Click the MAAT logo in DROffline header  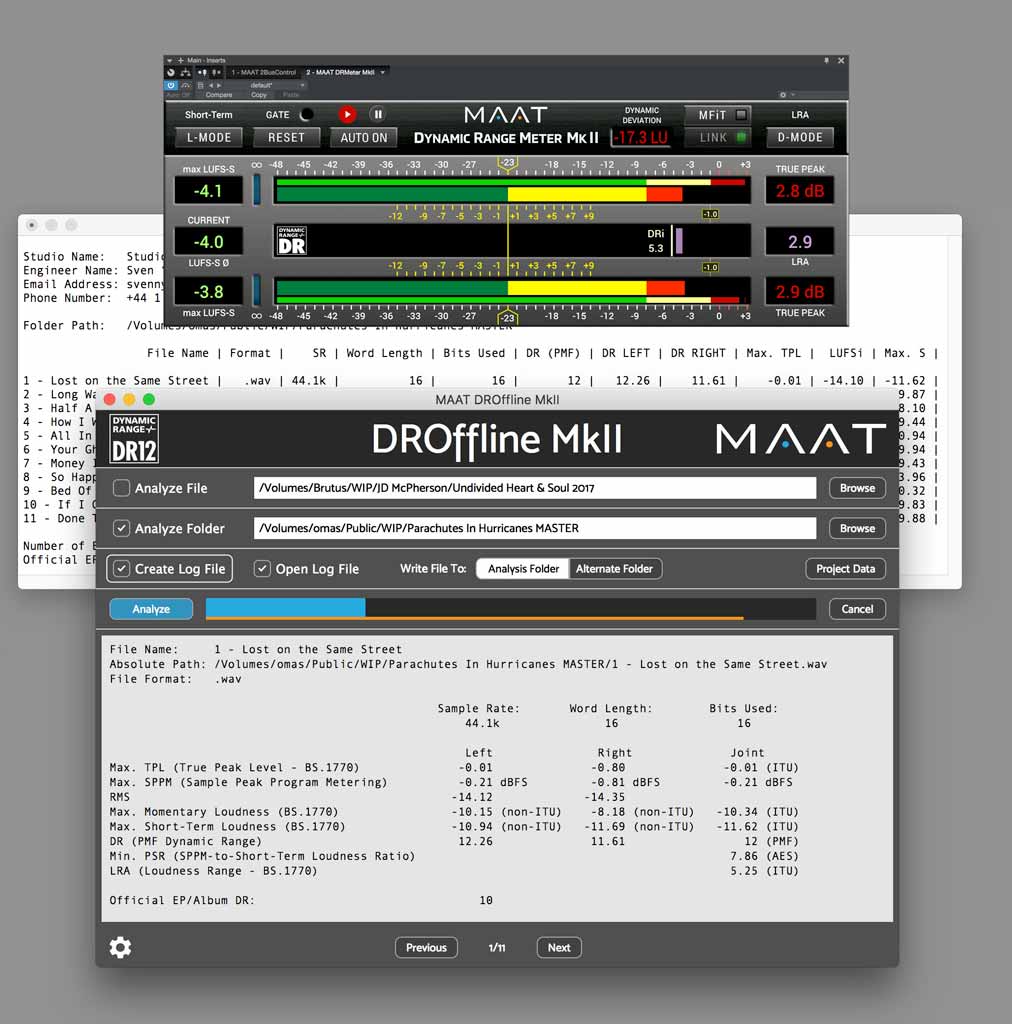click(x=800, y=439)
